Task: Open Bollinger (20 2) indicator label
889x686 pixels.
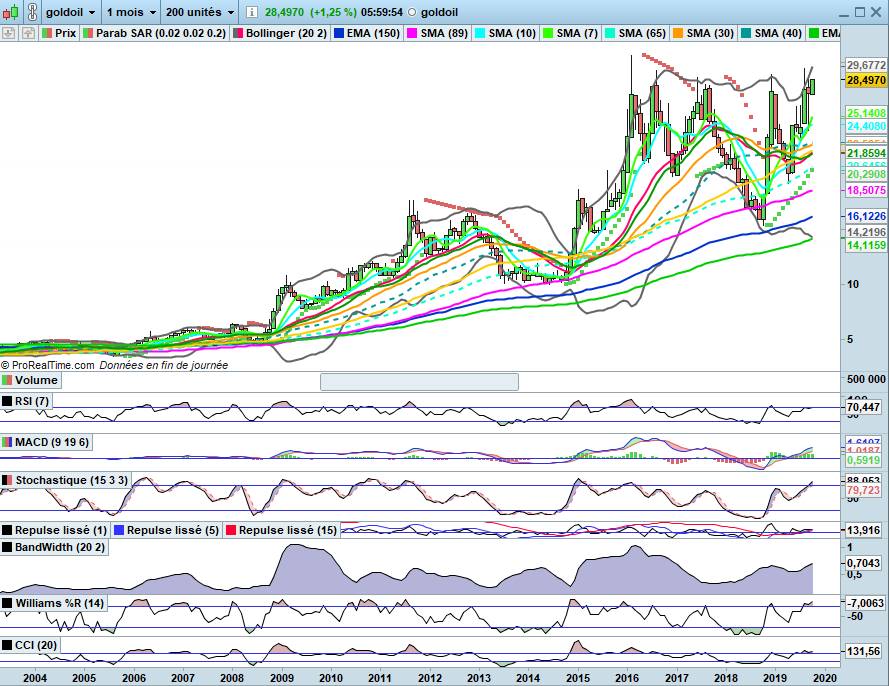Action: tap(280, 33)
